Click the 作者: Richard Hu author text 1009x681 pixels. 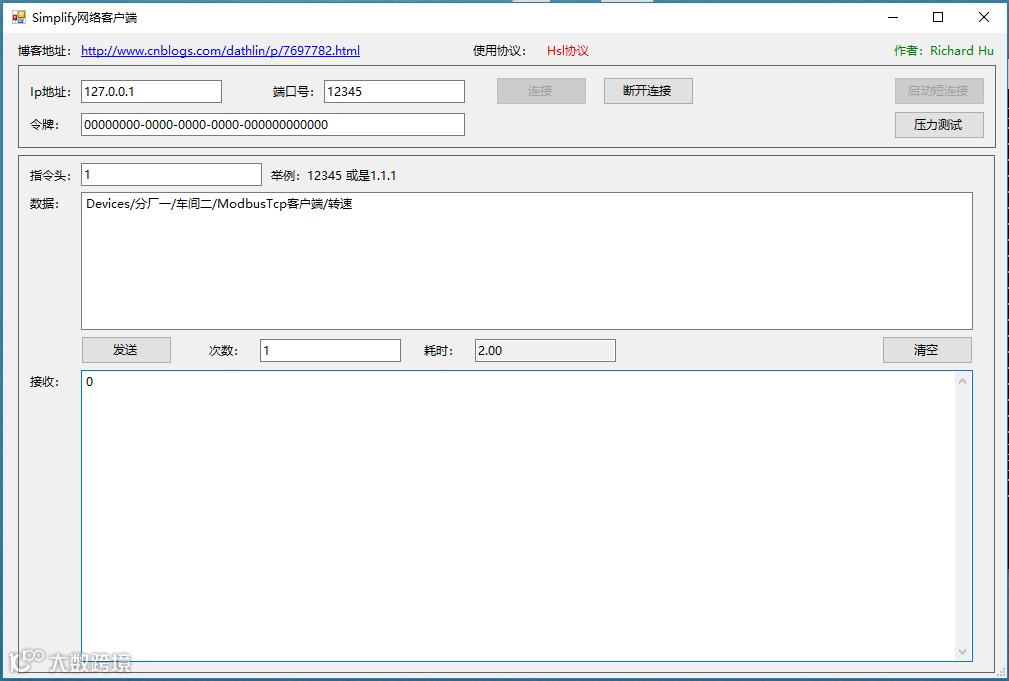943,51
